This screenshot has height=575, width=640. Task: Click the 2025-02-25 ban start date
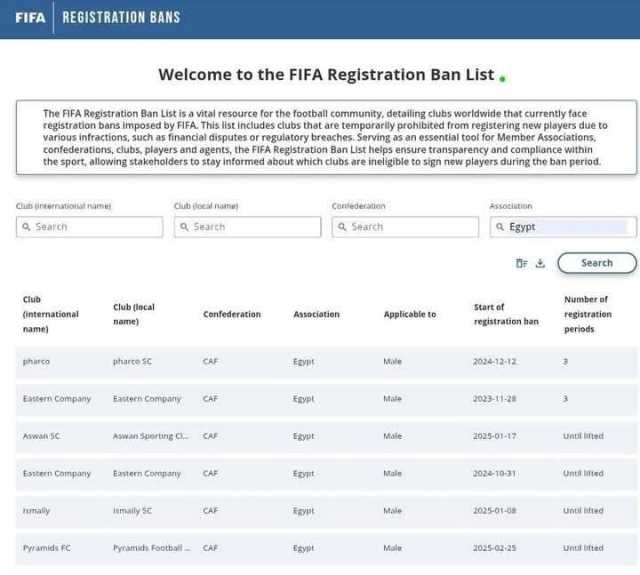coord(495,548)
